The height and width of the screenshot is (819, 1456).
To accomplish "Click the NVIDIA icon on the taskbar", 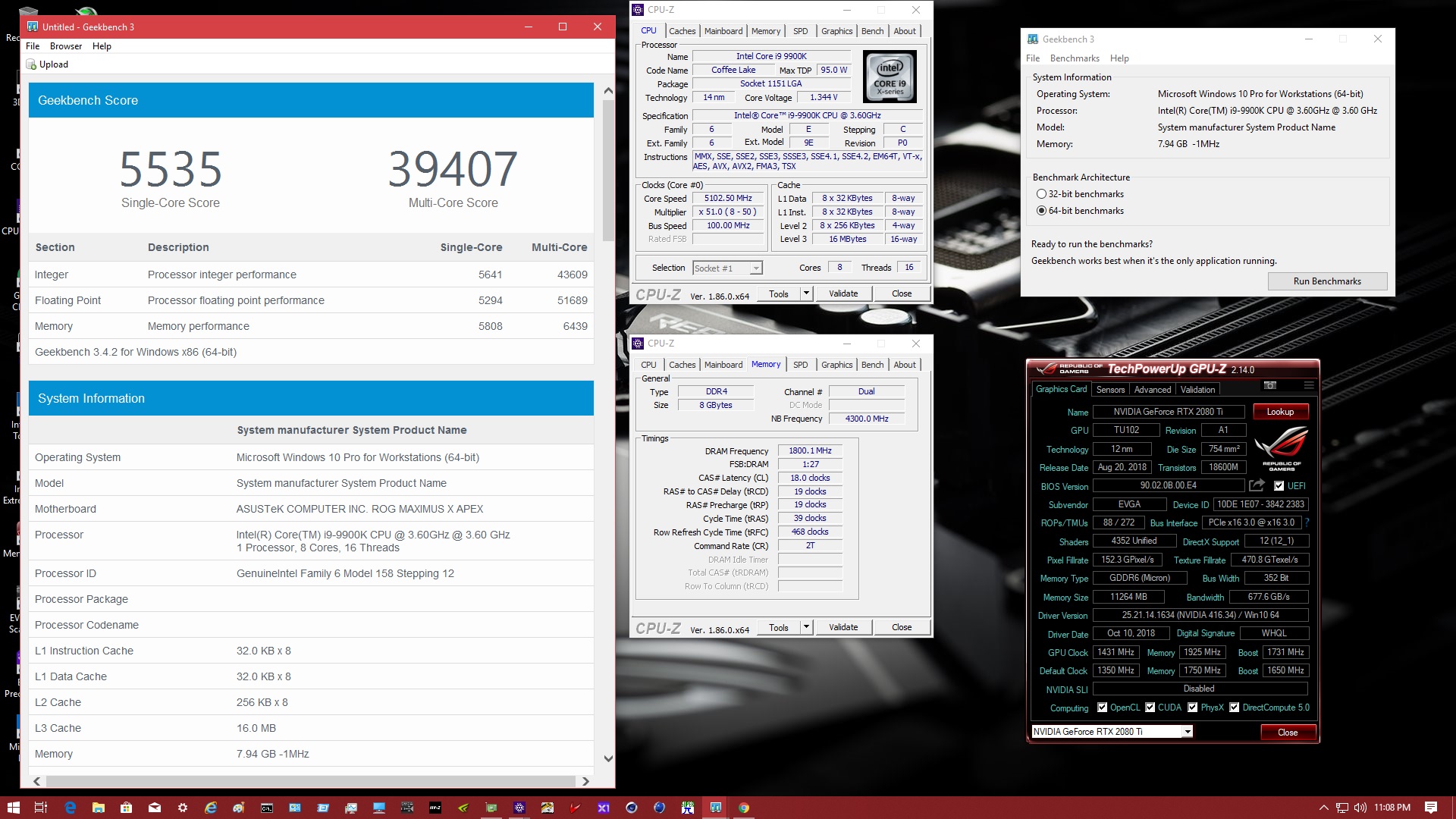I will pyautogui.click(x=463, y=808).
